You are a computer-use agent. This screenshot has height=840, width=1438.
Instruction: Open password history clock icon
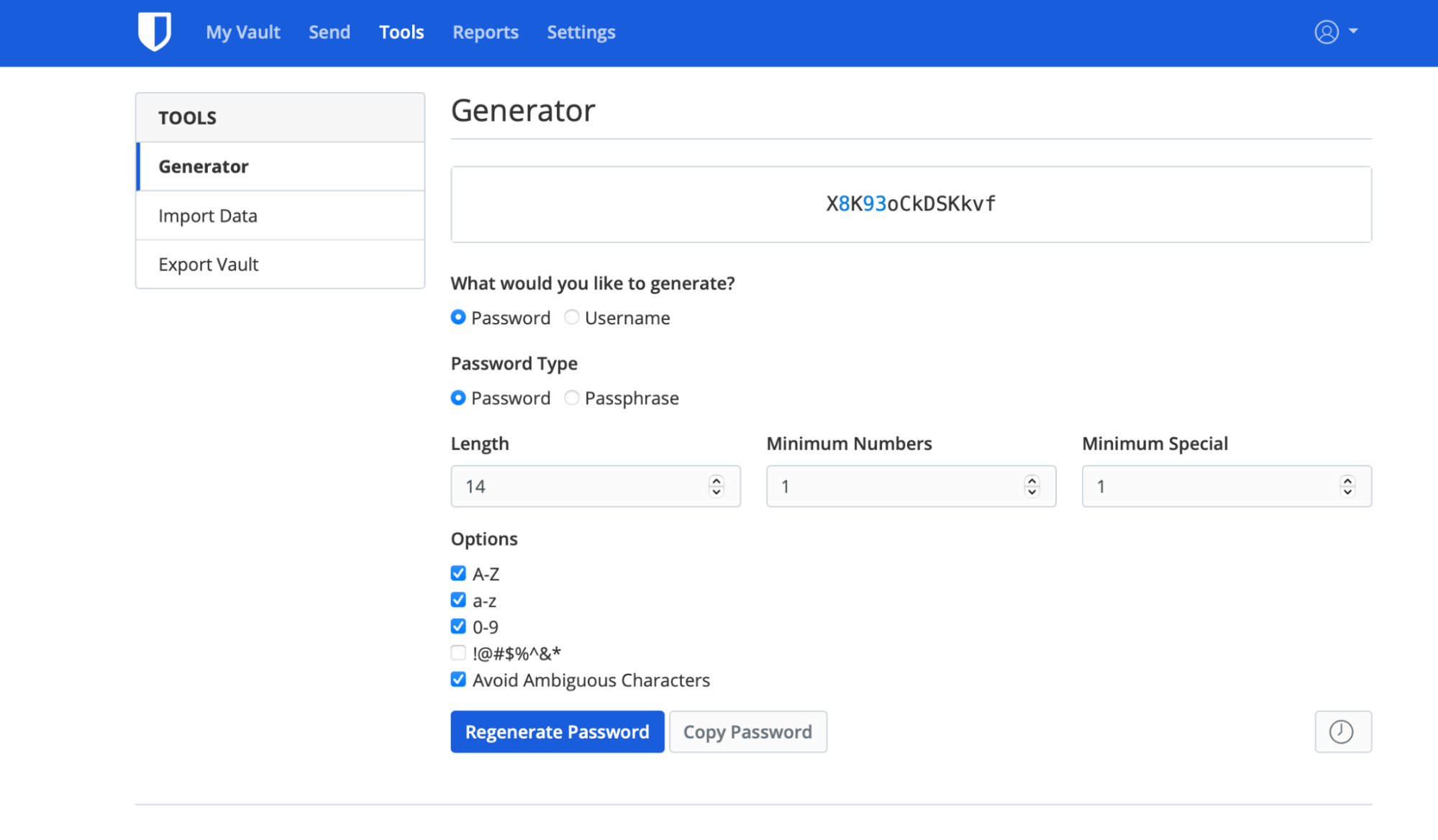click(1342, 731)
